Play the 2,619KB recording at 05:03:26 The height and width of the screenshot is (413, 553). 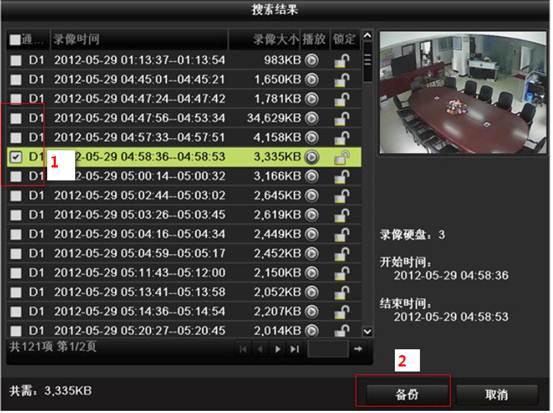[313, 215]
